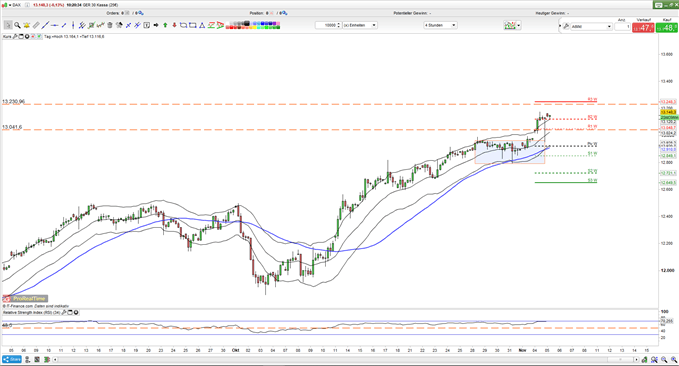Screen dimensions: 679x366
Task: Click the red Verkauf sell button
Action: click(643, 28)
